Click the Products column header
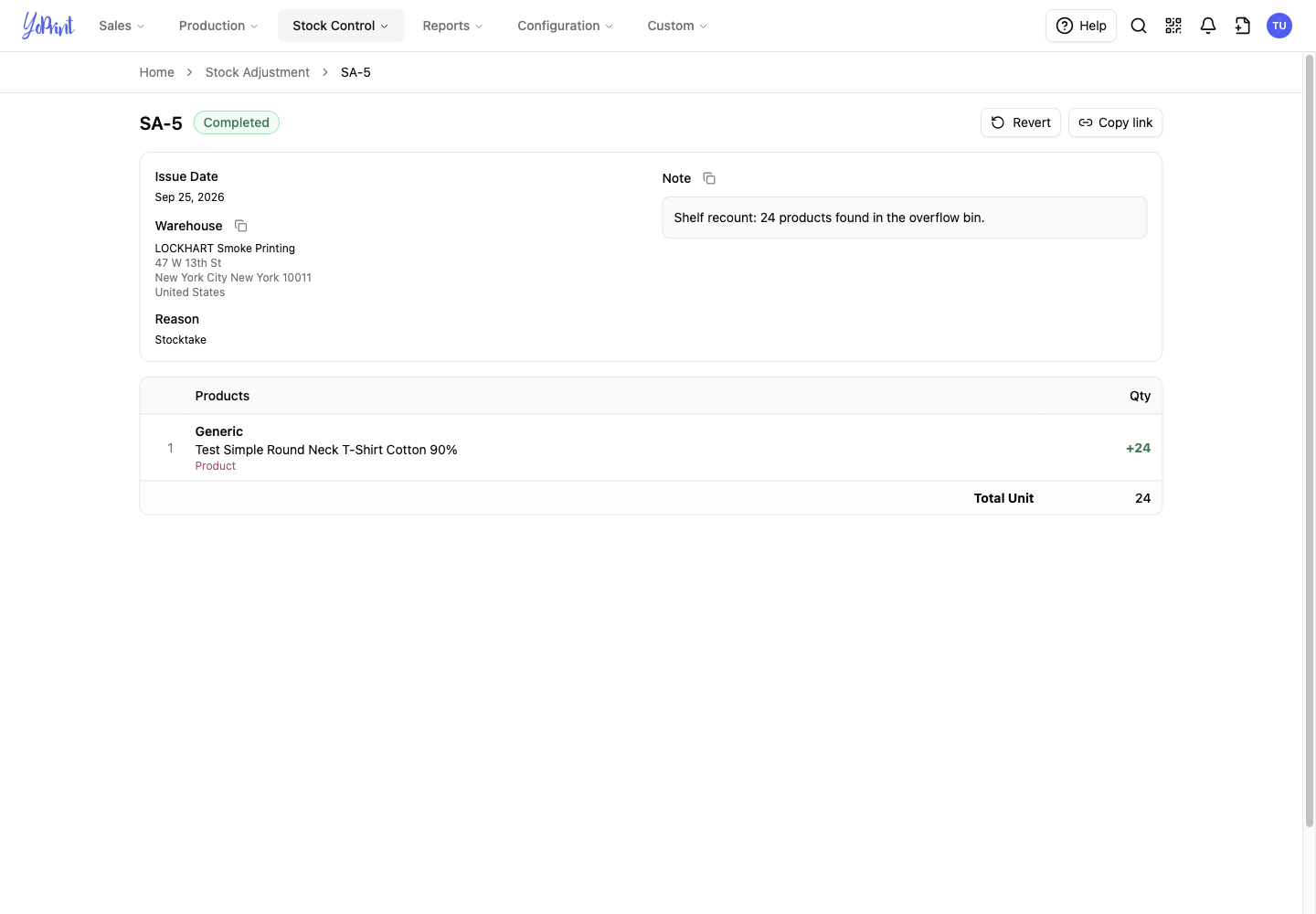This screenshot has height=914, width=1316. [x=222, y=396]
